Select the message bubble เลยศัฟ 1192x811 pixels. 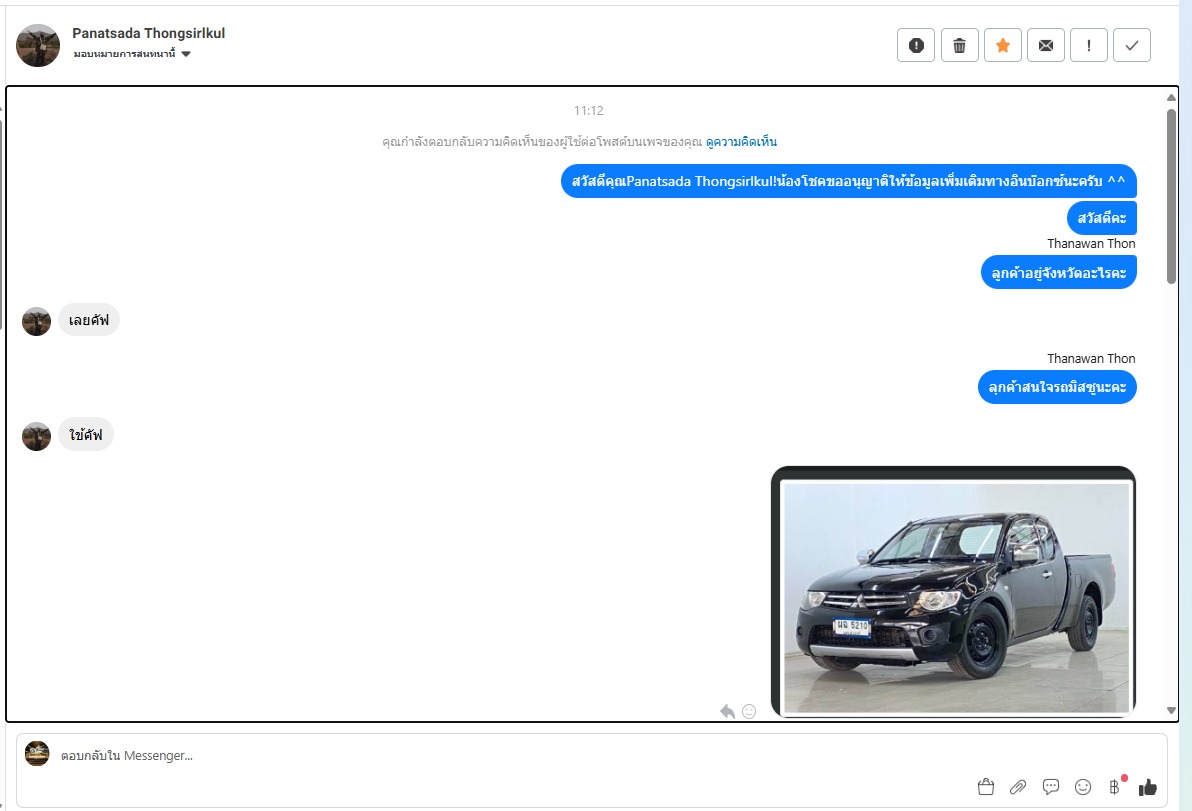pyautogui.click(x=89, y=320)
